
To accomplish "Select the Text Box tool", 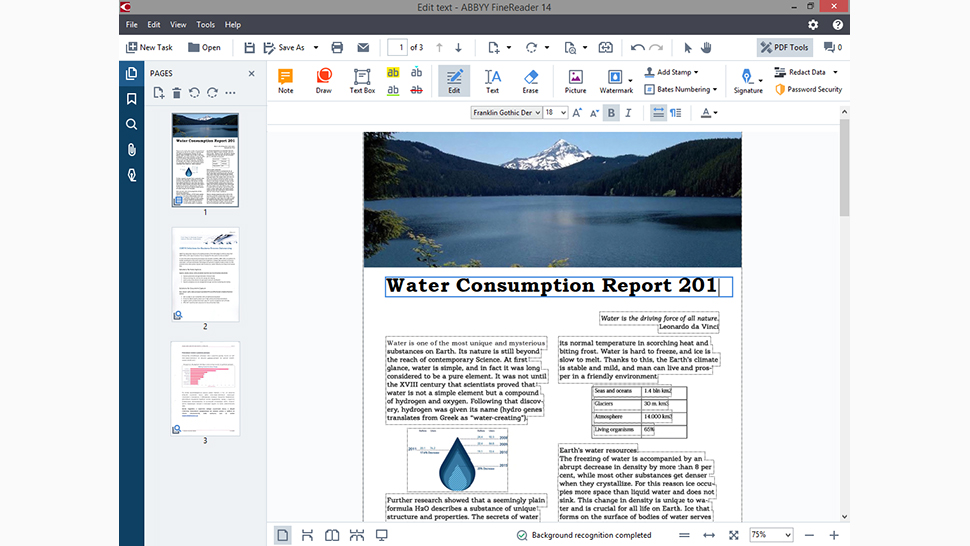I will (362, 81).
